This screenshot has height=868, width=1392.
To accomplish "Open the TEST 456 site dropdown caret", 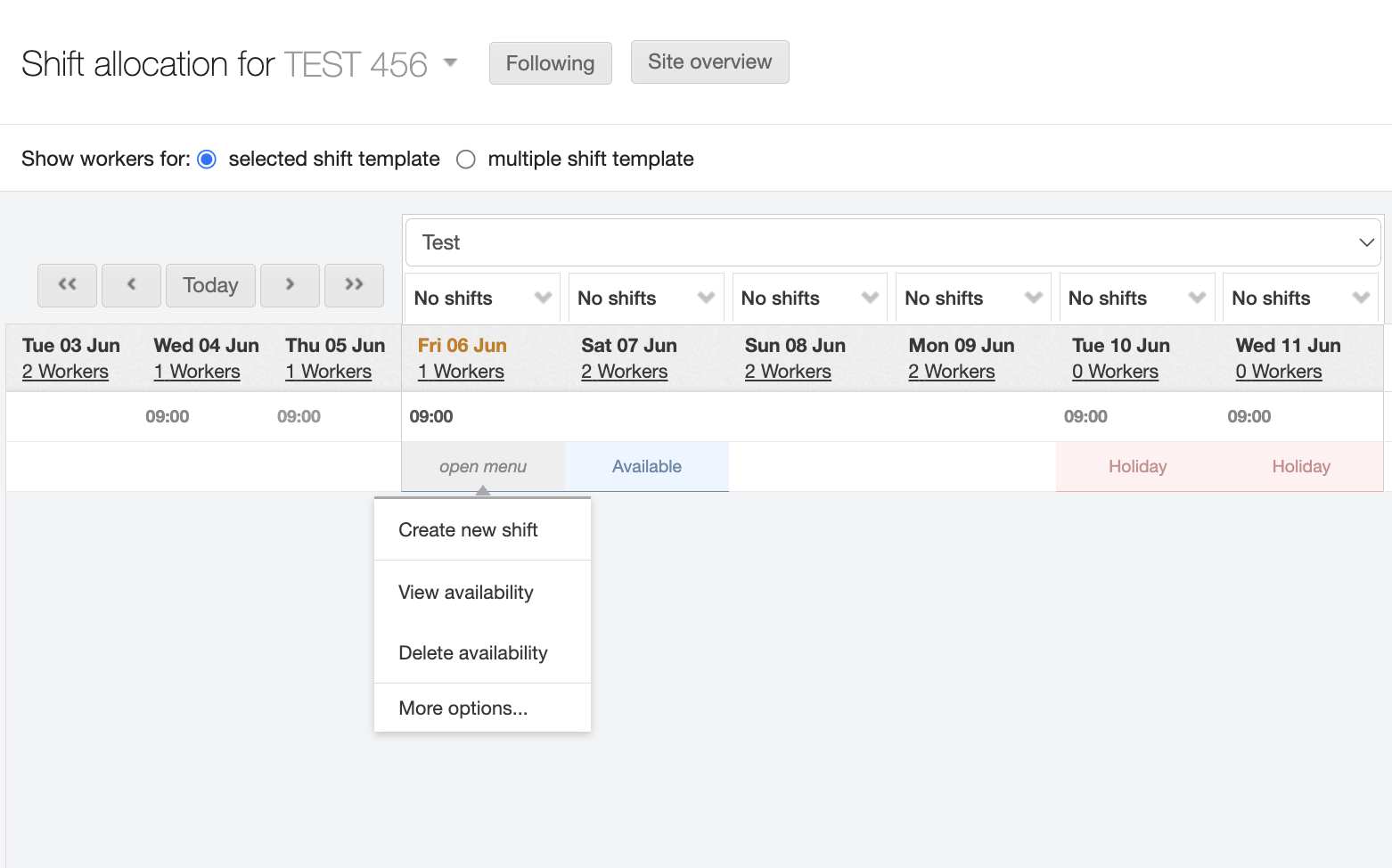I will pos(450,63).
